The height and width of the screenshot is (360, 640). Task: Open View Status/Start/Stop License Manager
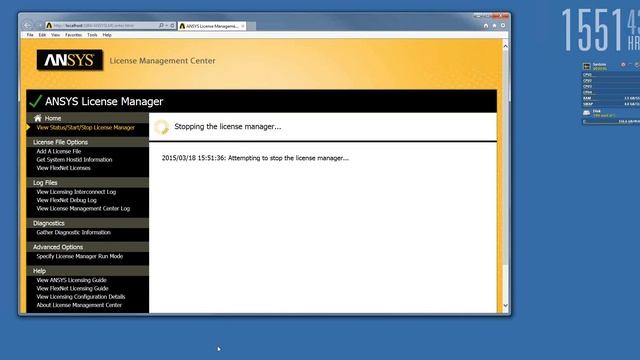click(85, 127)
